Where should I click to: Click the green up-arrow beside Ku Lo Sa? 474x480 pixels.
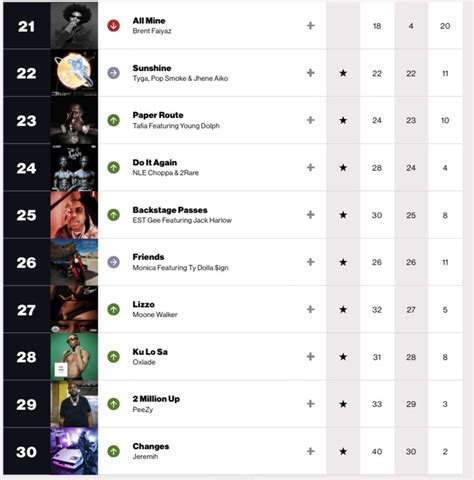coord(113,357)
